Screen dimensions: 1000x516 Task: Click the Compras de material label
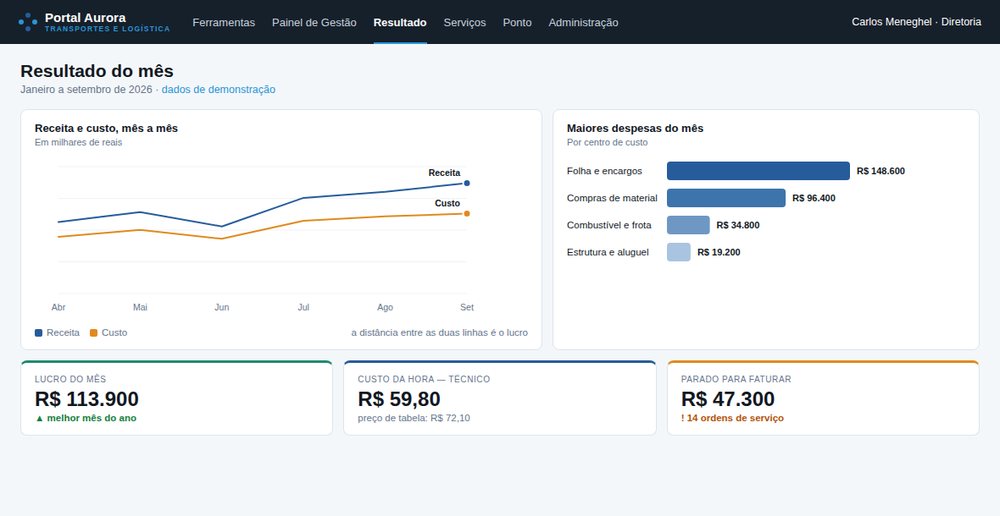tap(612, 198)
